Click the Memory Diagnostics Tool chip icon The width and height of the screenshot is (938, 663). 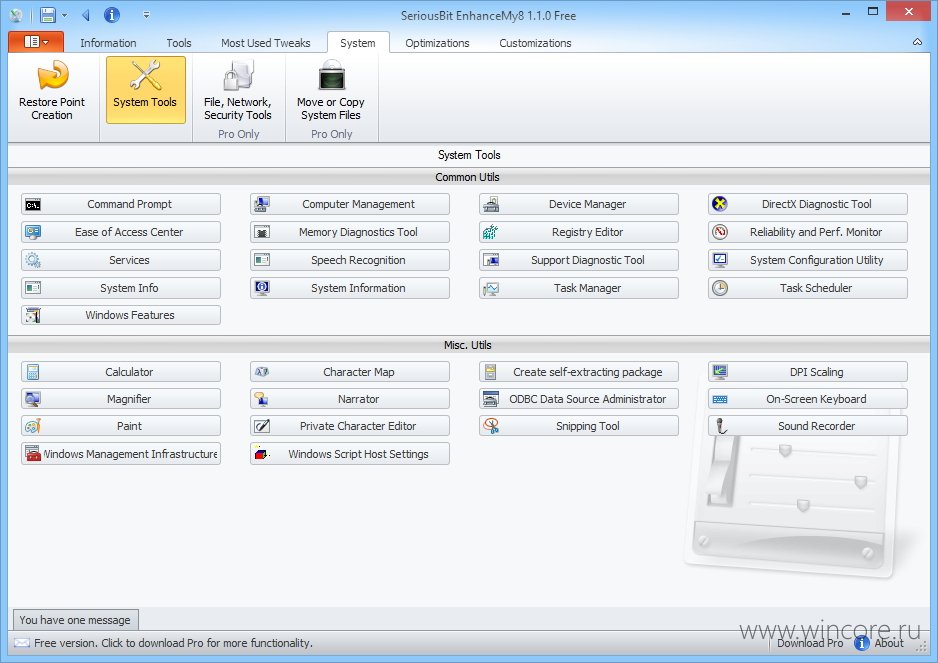click(261, 232)
